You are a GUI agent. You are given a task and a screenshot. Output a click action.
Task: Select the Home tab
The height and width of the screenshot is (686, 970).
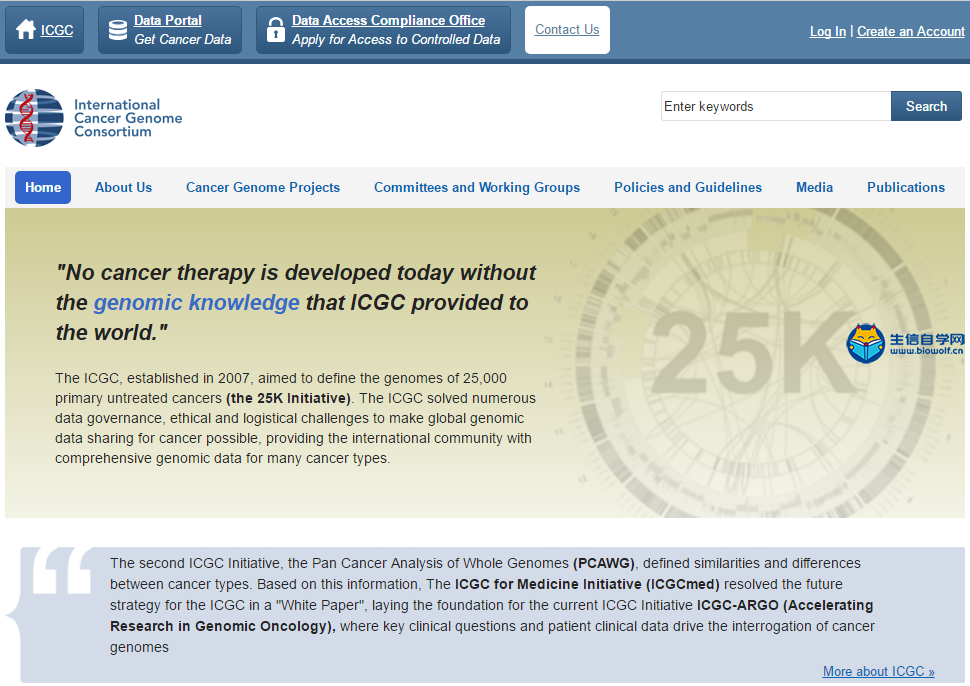(43, 187)
